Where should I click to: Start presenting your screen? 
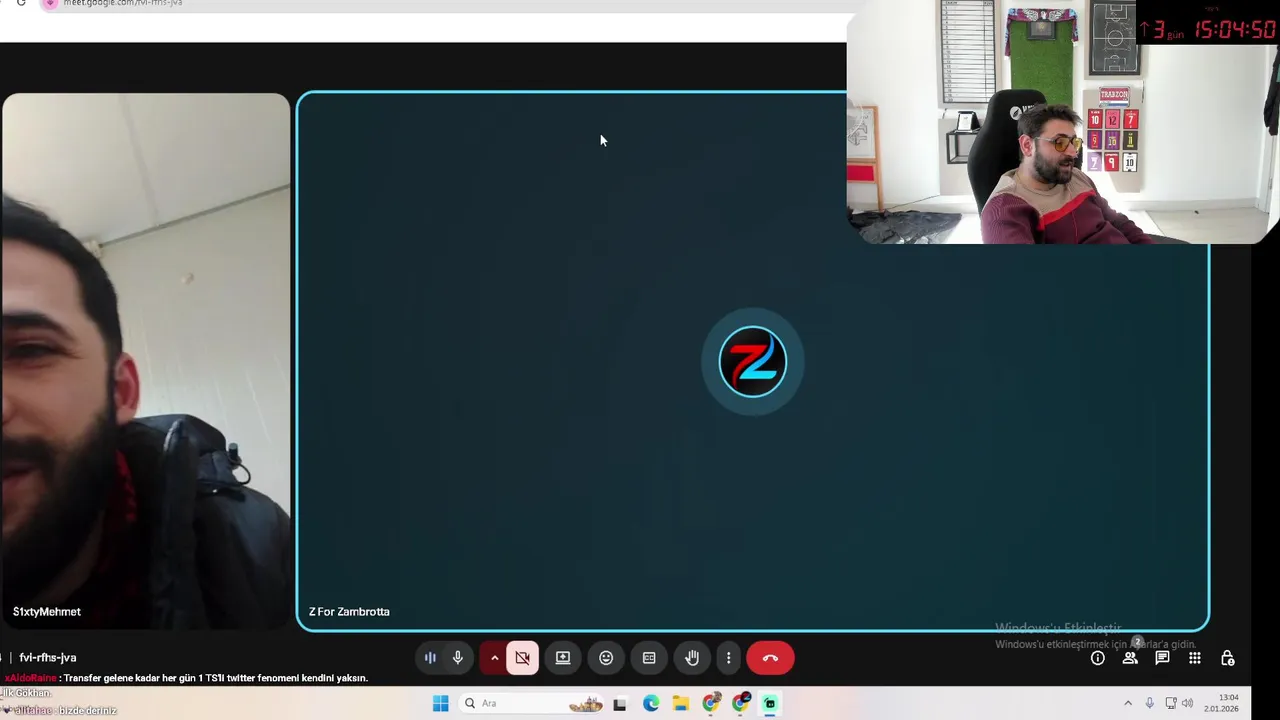coord(563,658)
